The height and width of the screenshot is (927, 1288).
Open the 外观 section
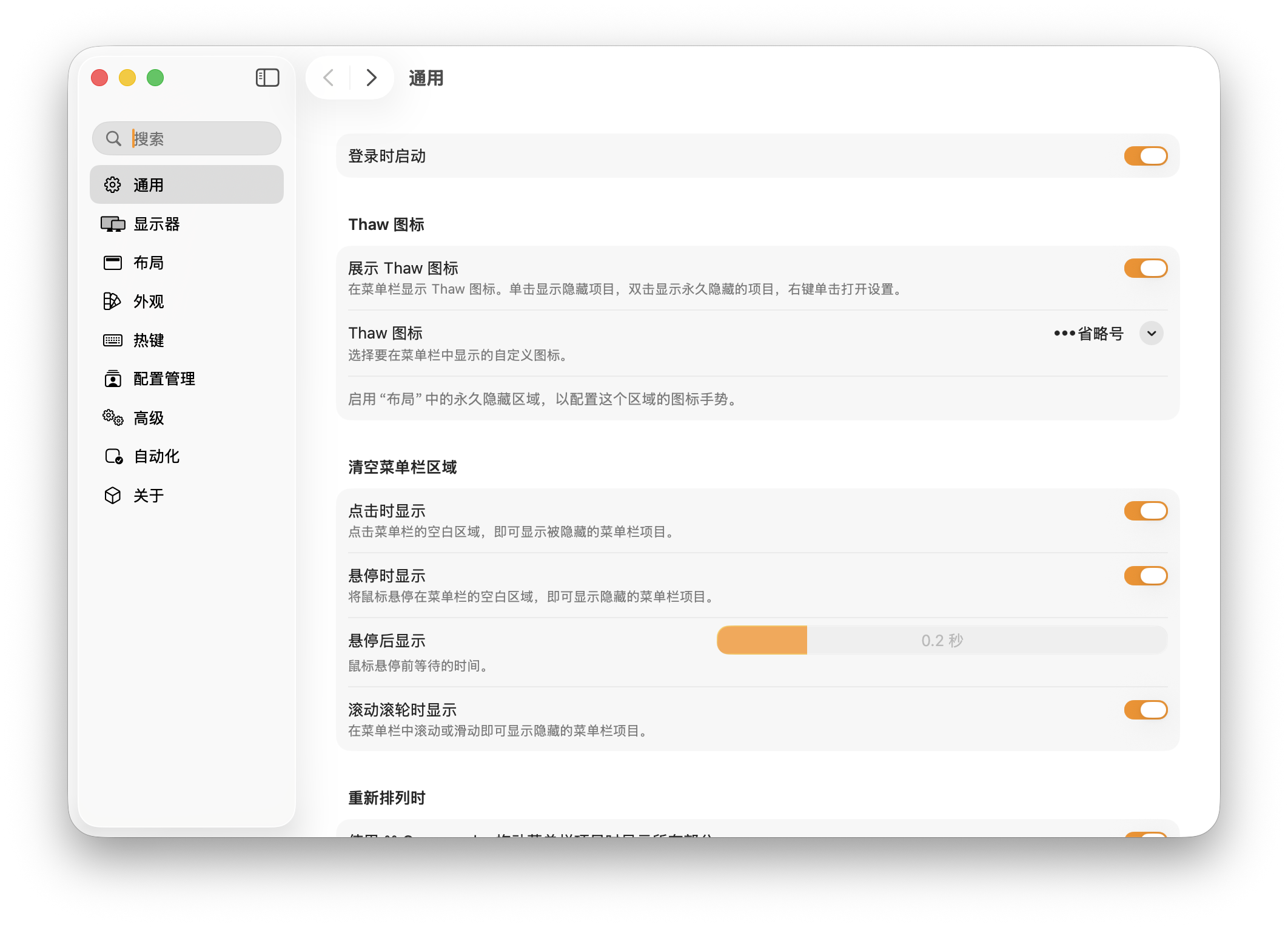(187, 302)
